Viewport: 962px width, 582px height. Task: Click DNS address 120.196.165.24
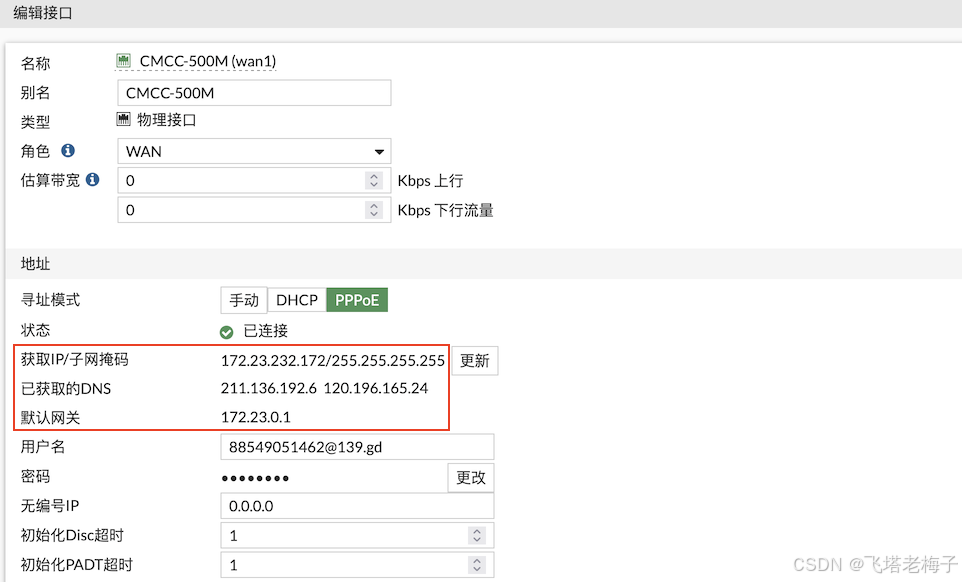[x=375, y=388]
